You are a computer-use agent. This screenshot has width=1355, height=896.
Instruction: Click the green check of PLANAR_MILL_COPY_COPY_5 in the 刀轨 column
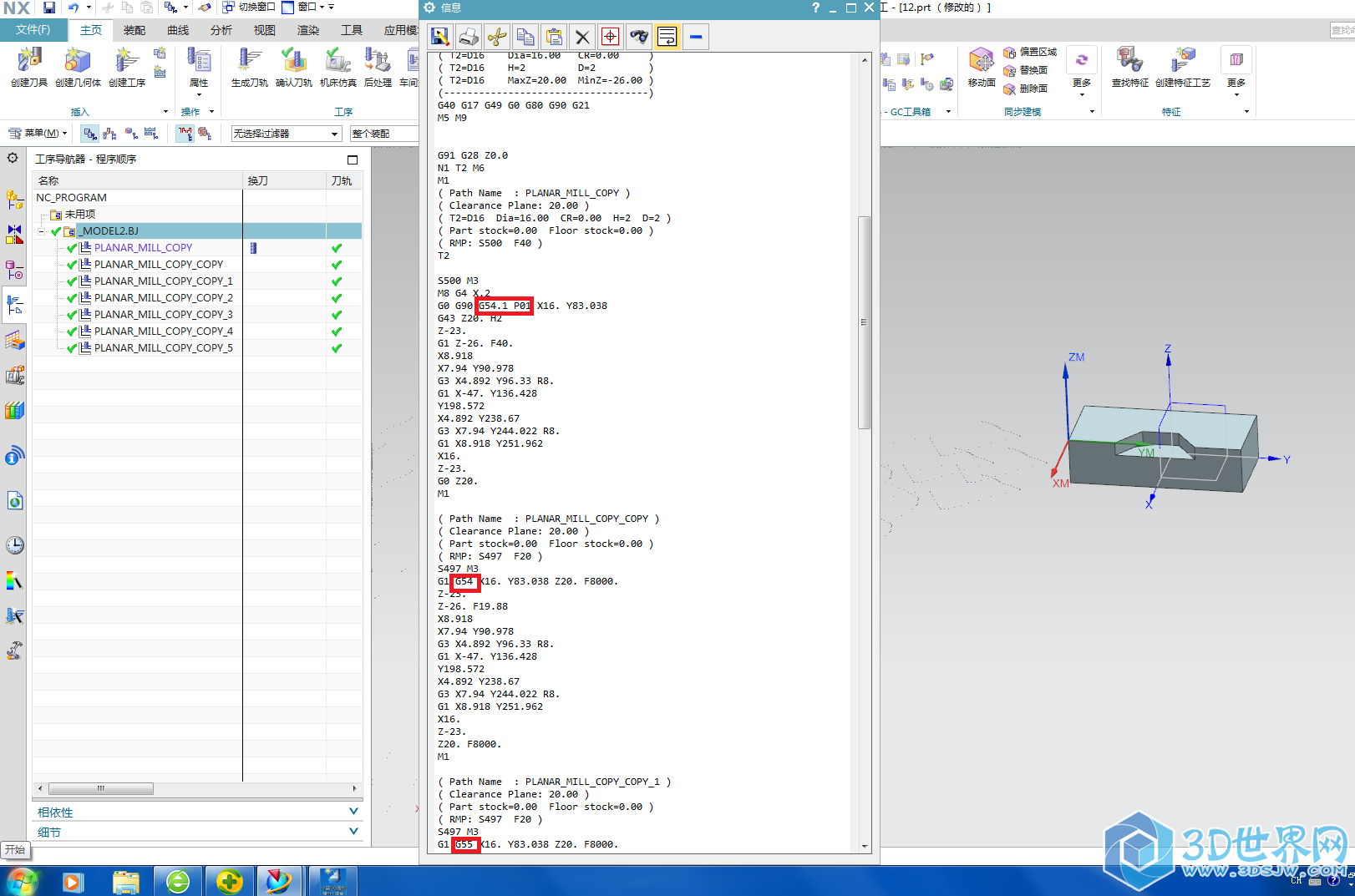tap(337, 348)
